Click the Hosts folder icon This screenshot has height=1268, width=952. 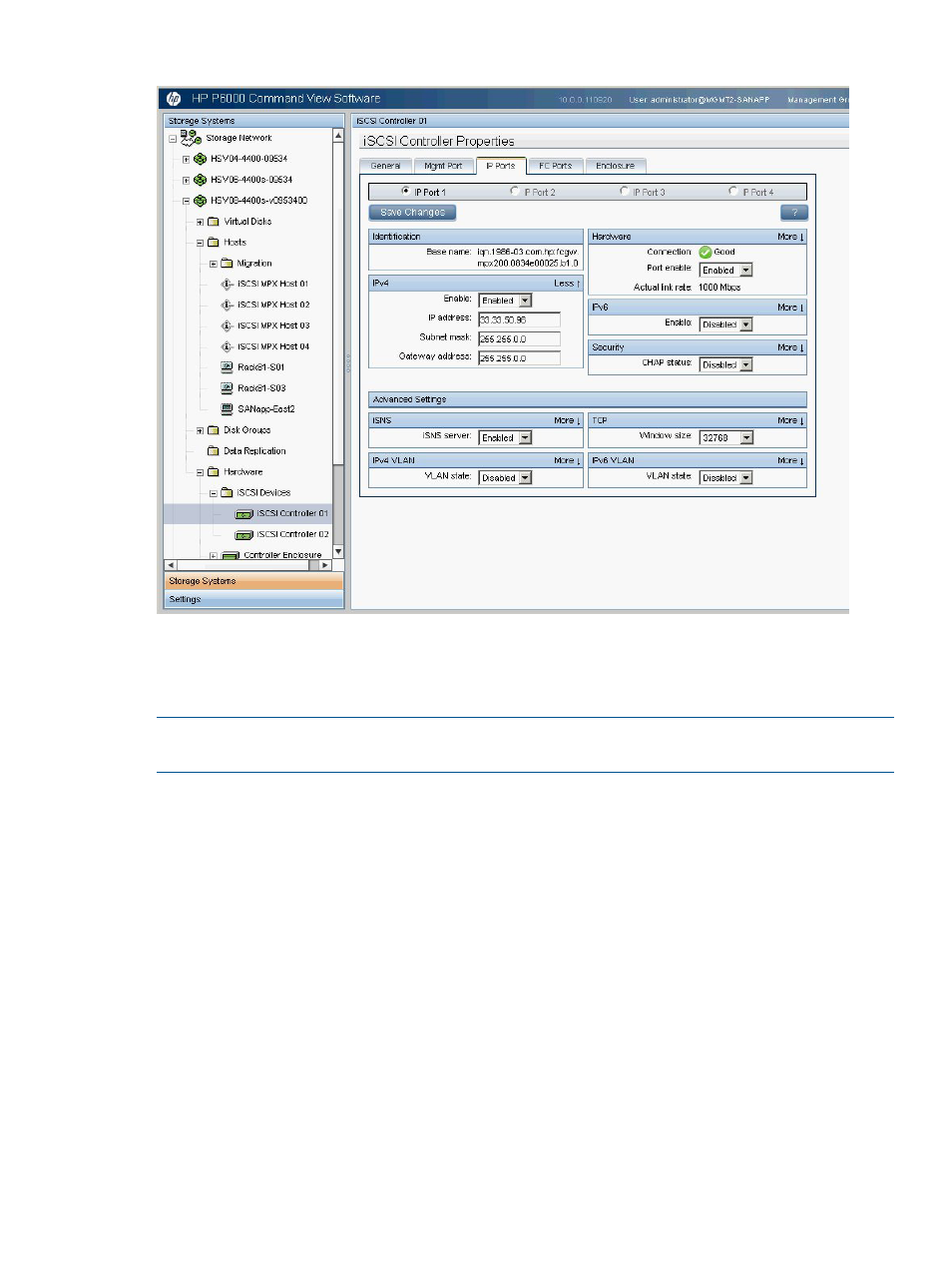coord(213,243)
